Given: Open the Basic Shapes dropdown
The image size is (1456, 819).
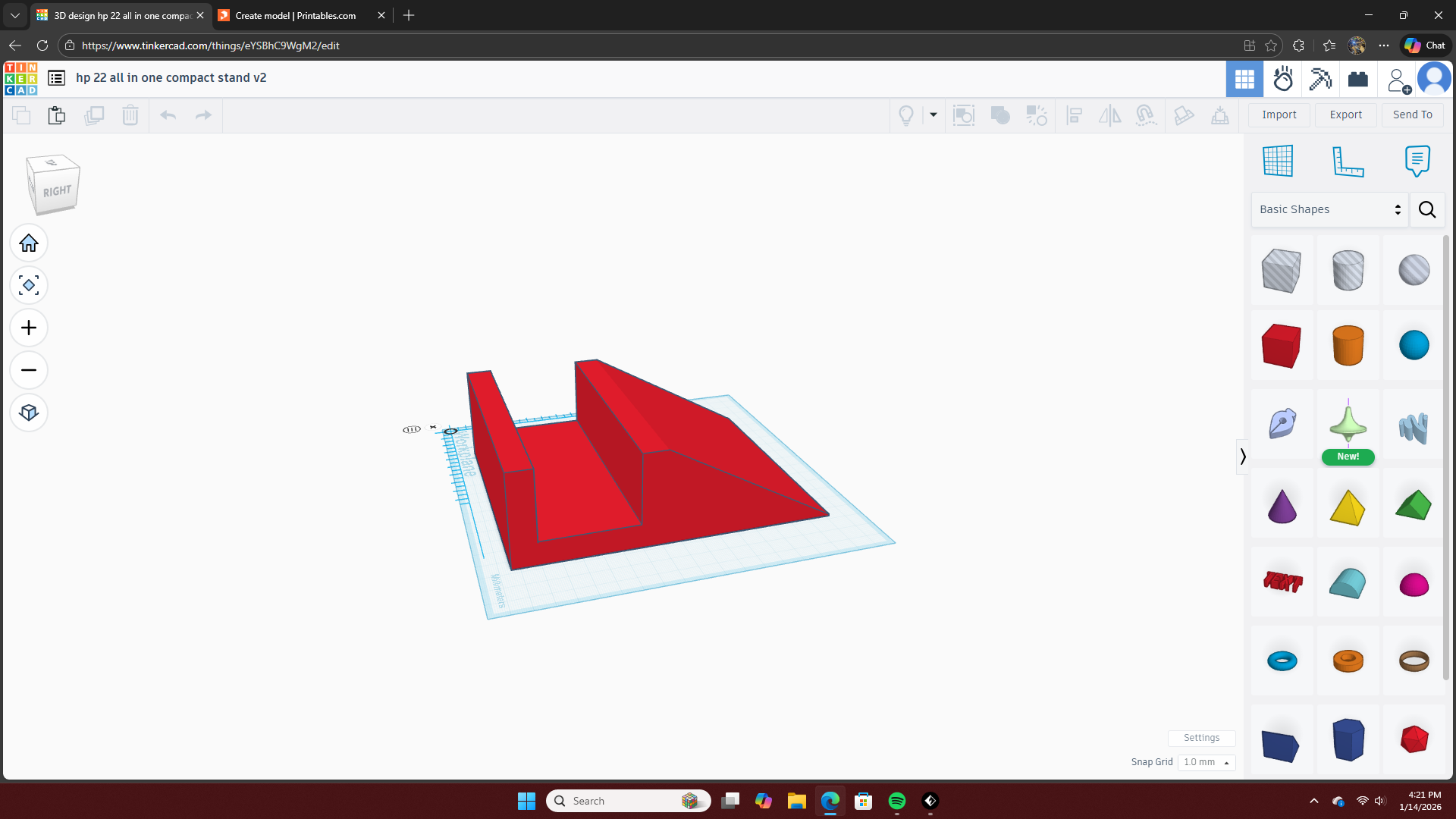Looking at the screenshot, I should point(1330,209).
